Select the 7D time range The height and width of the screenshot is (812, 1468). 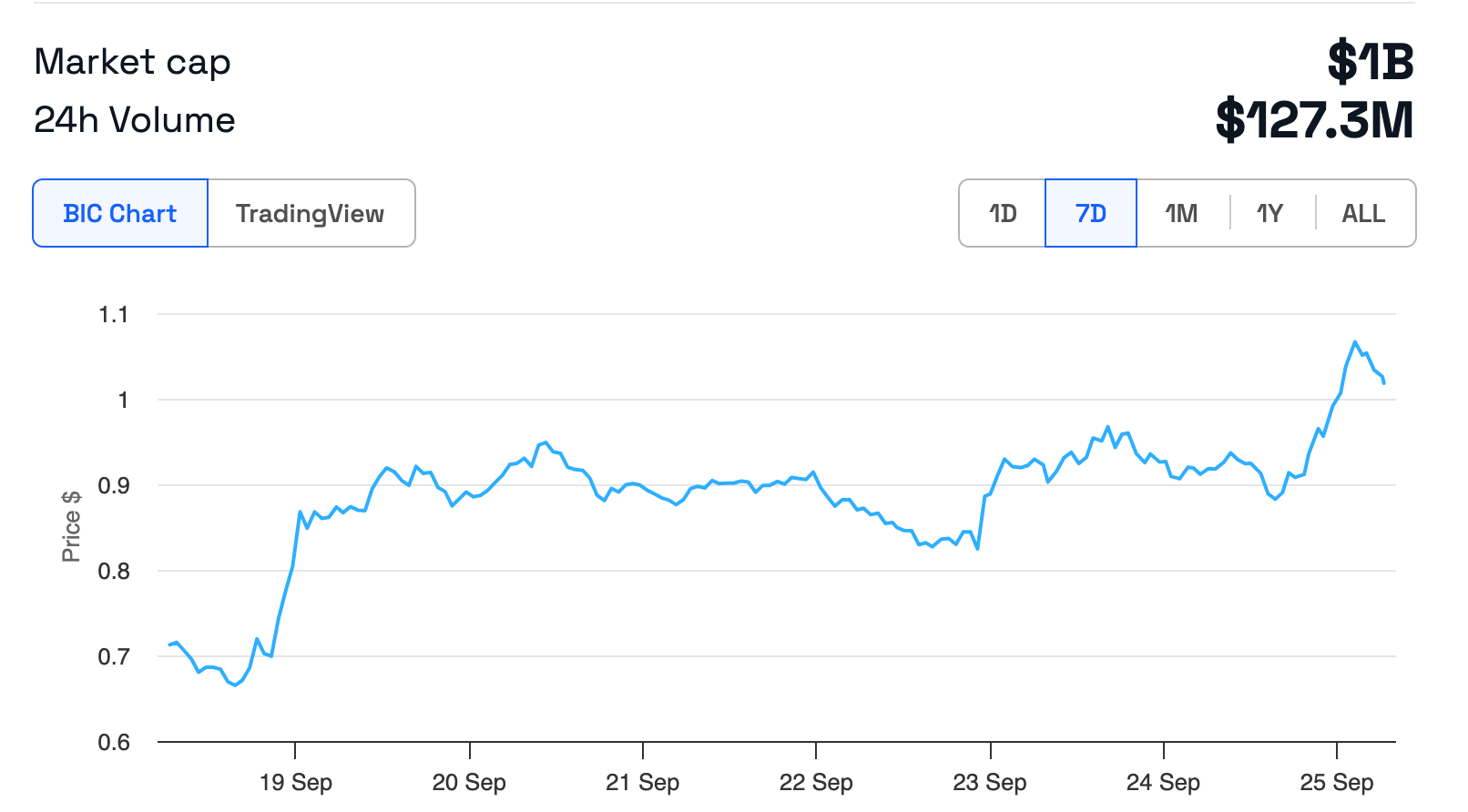[x=1091, y=213]
